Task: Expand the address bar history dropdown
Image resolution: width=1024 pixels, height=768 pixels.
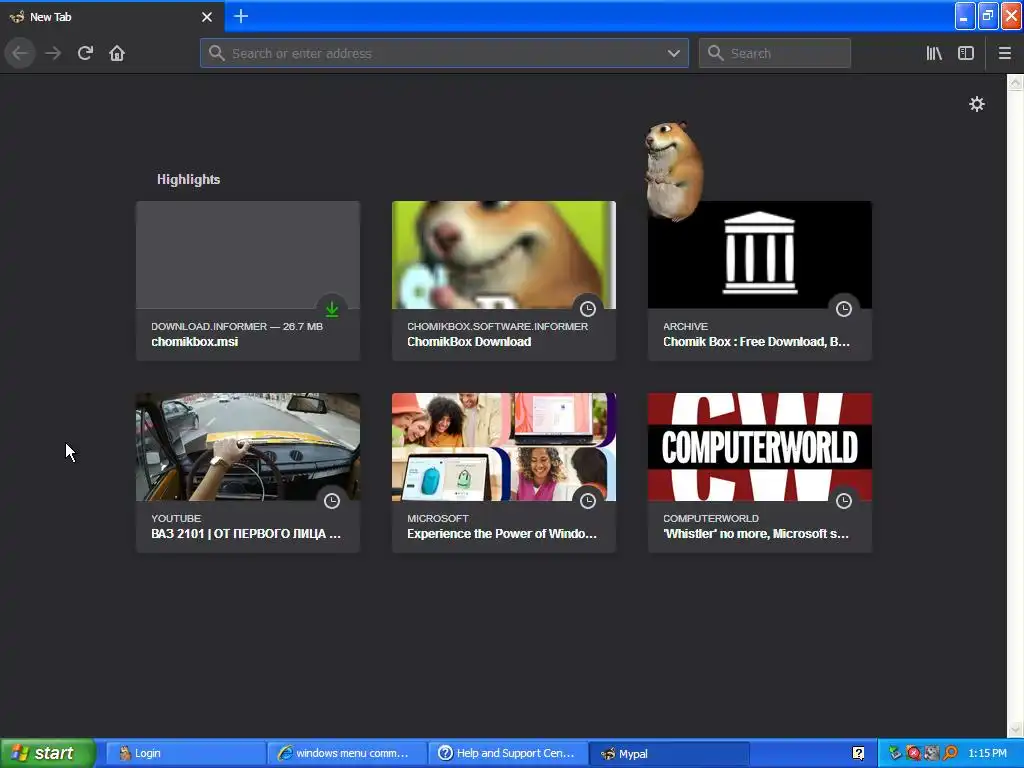Action: coord(673,54)
